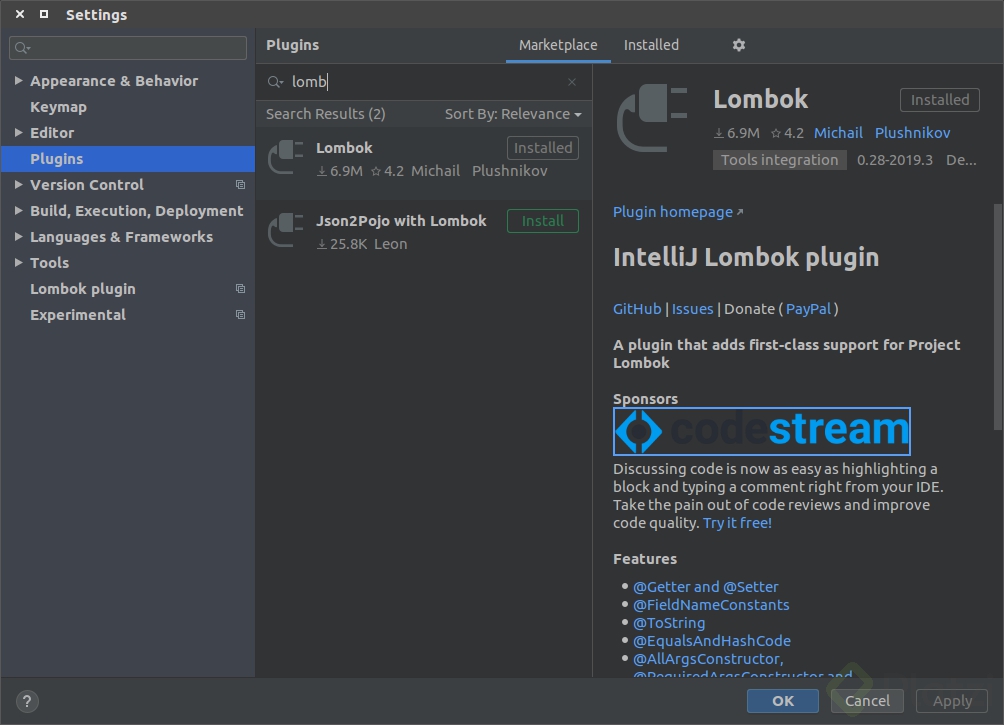
Task: Open the GitHub link
Action: pos(637,309)
